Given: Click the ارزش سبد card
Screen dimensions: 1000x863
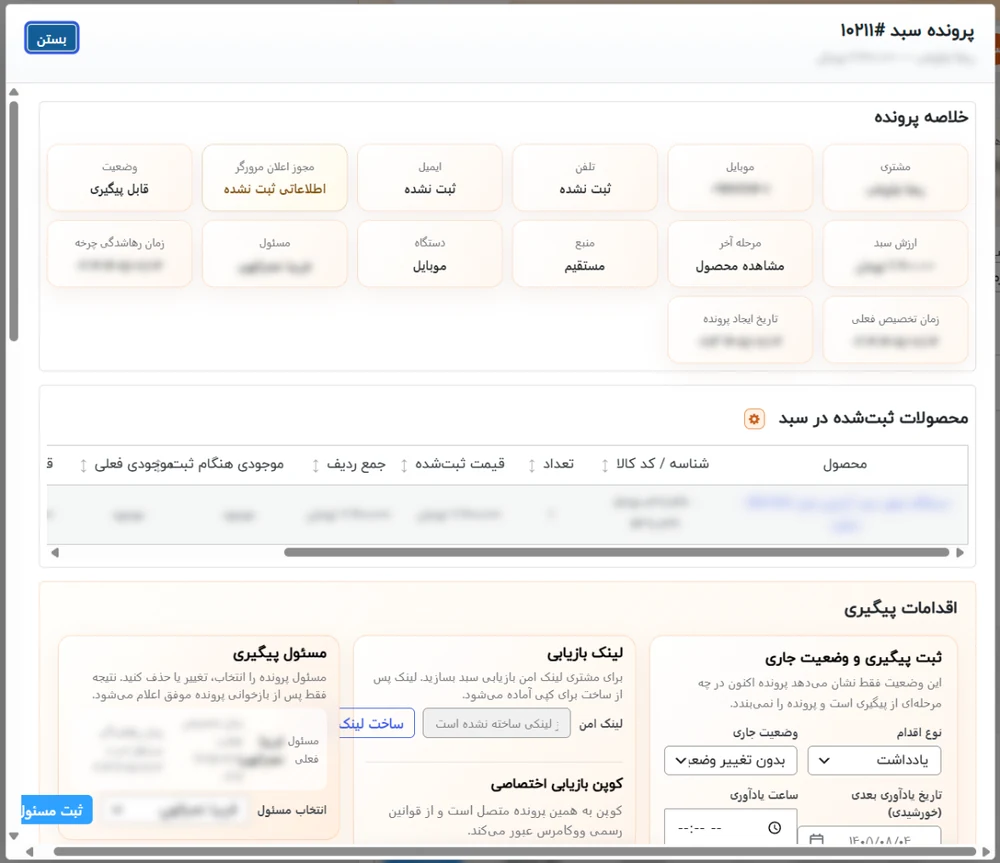Looking at the screenshot, I should tap(895, 254).
